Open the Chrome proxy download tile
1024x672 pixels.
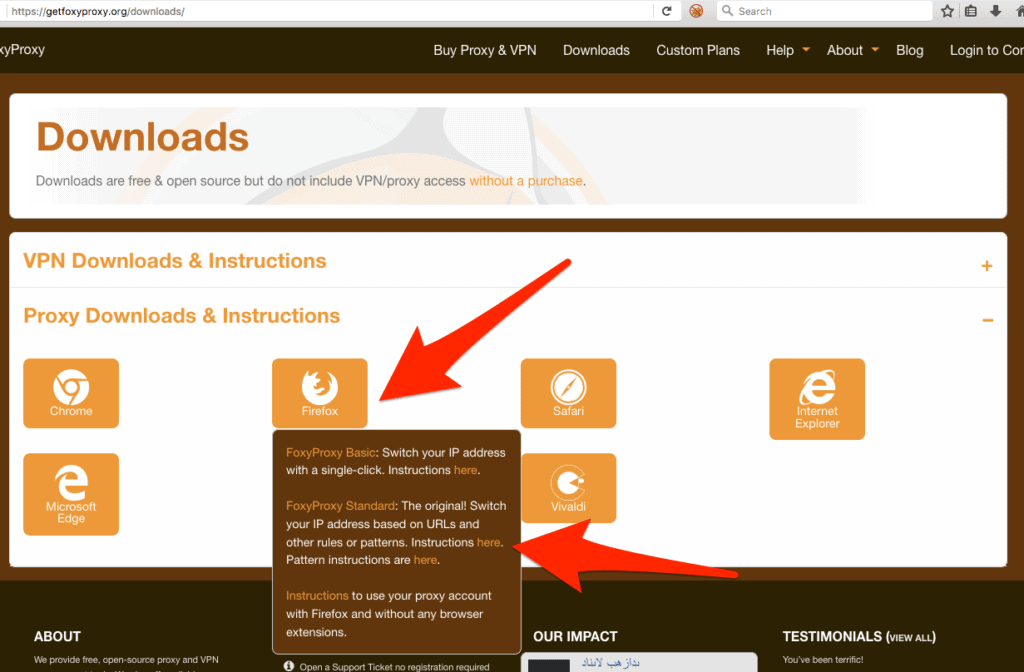(x=71, y=393)
